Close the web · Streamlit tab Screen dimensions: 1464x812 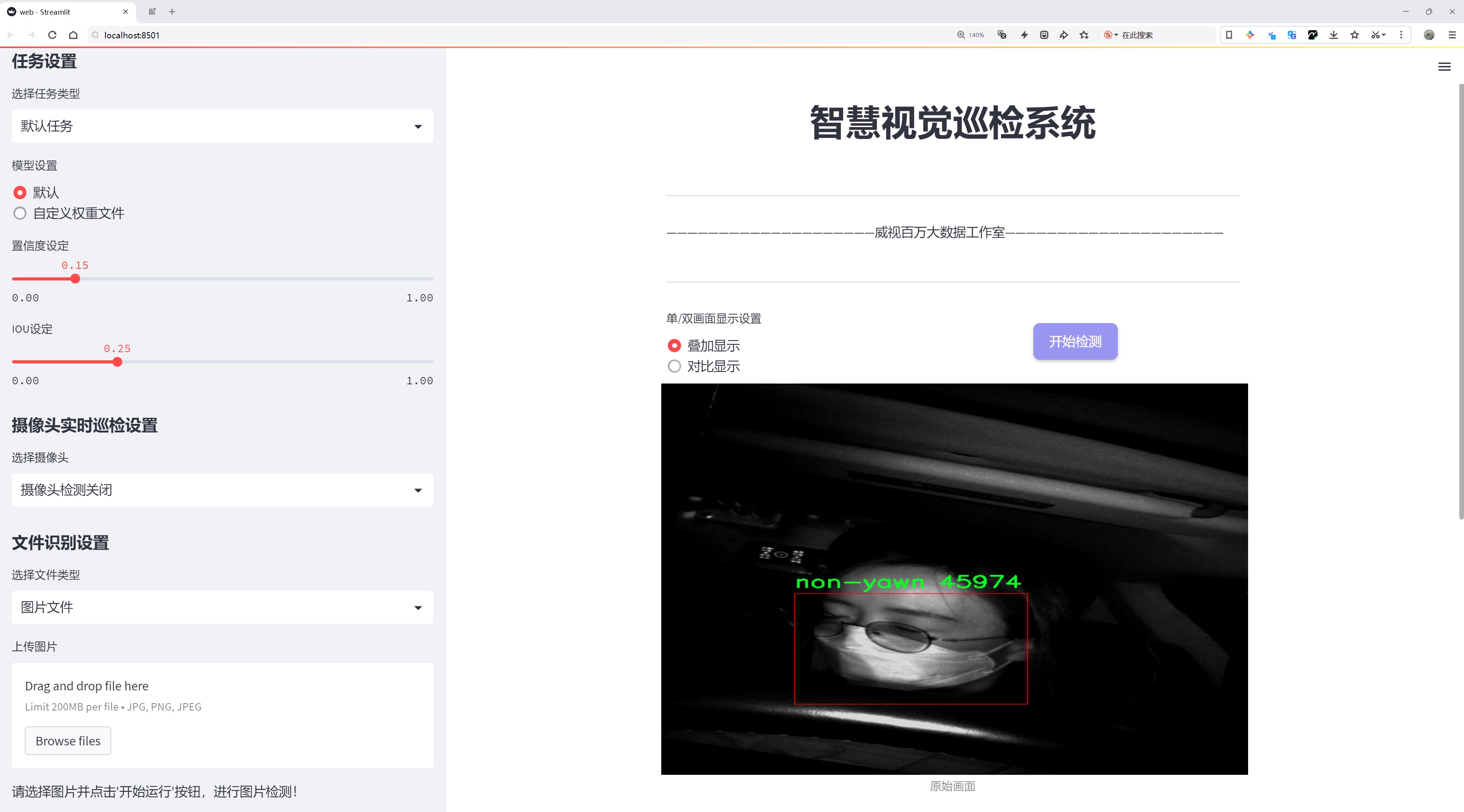pyautogui.click(x=126, y=11)
